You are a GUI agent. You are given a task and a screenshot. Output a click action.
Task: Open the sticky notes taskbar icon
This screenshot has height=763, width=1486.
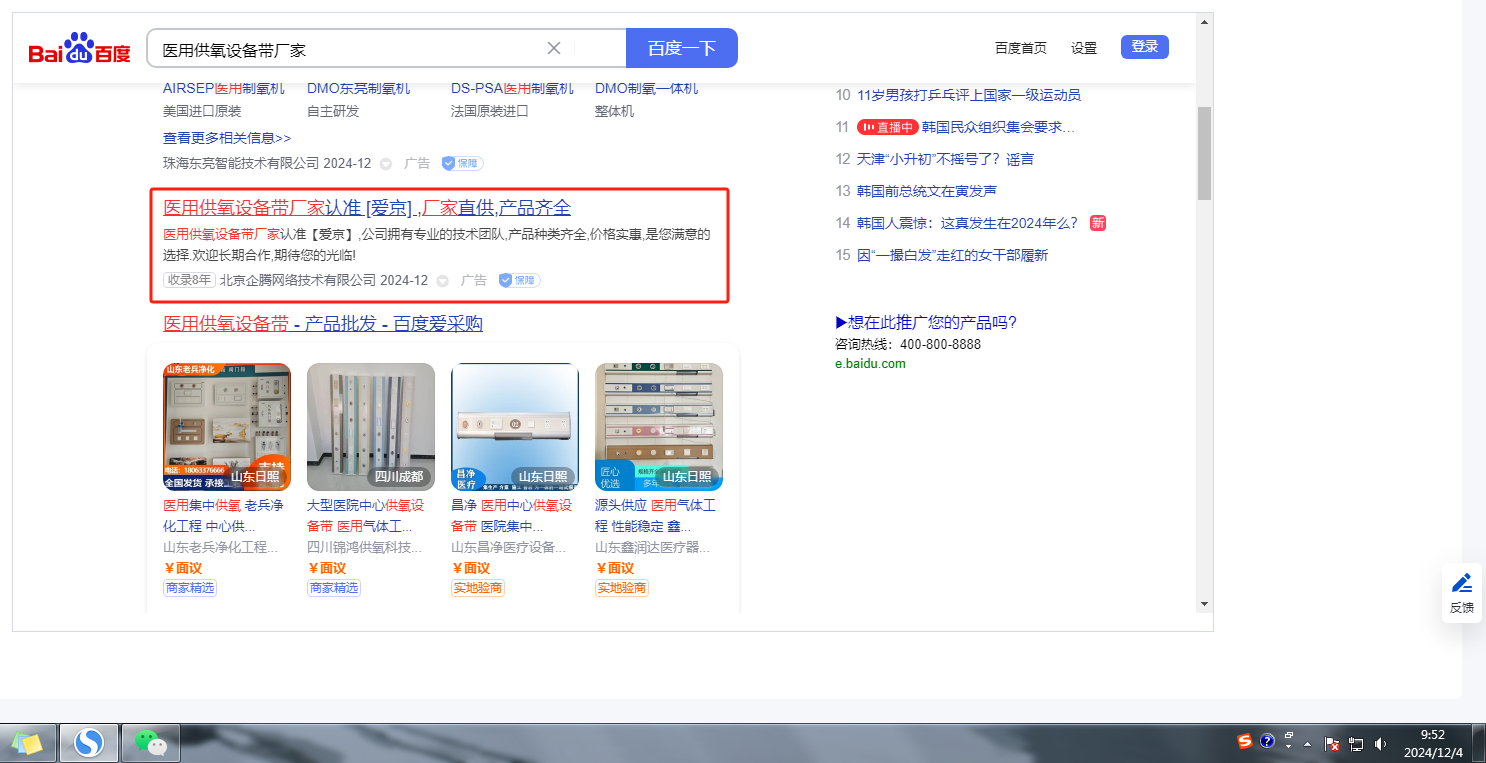tap(27, 743)
